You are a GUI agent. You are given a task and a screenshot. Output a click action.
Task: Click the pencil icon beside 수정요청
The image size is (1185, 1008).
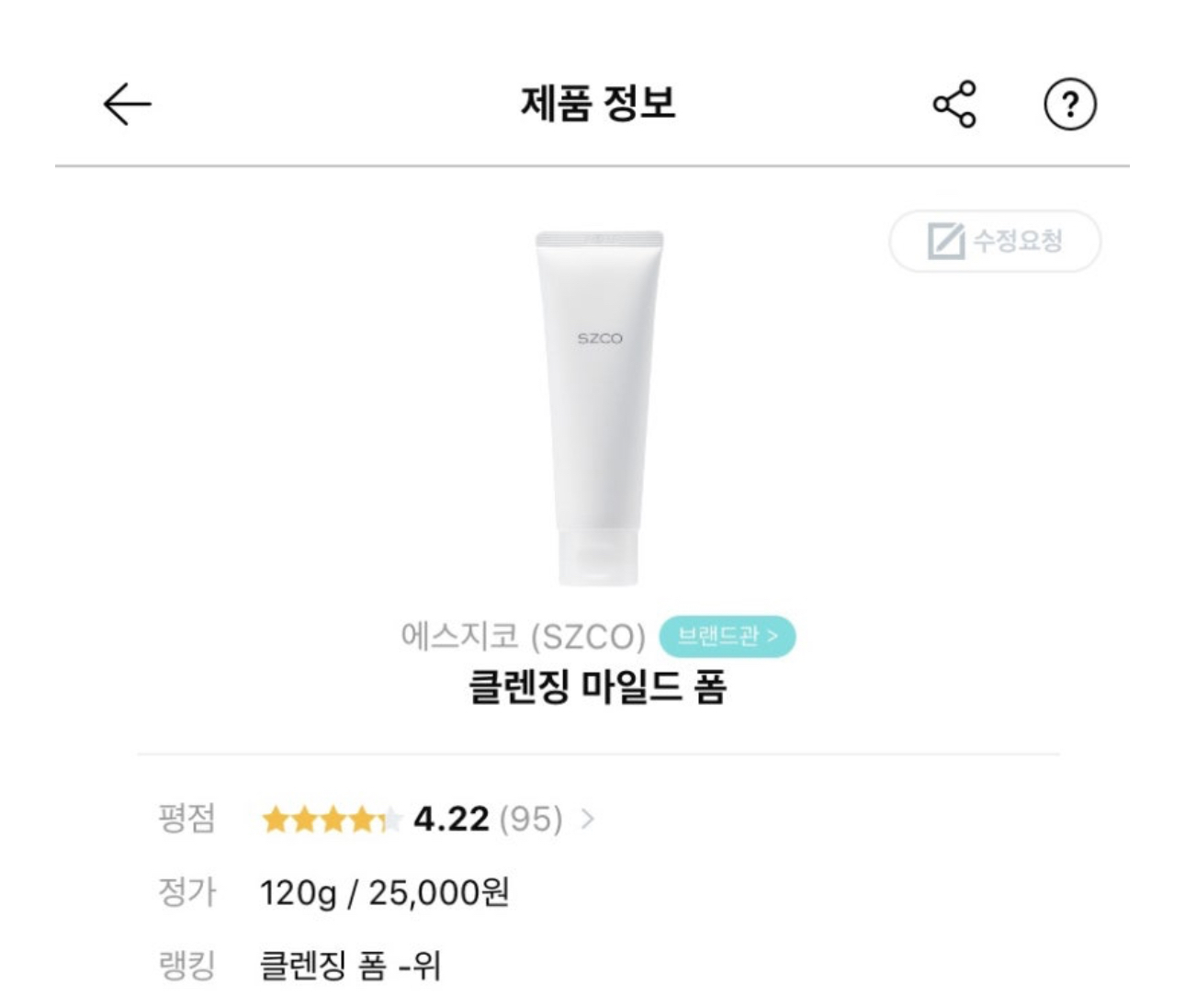(945, 242)
